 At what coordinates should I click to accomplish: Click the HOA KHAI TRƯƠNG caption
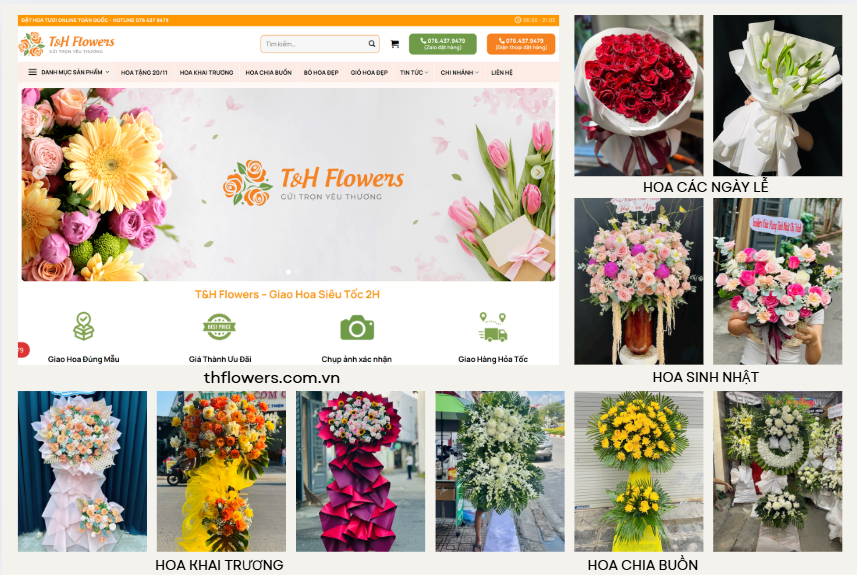click(x=219, y=565)
